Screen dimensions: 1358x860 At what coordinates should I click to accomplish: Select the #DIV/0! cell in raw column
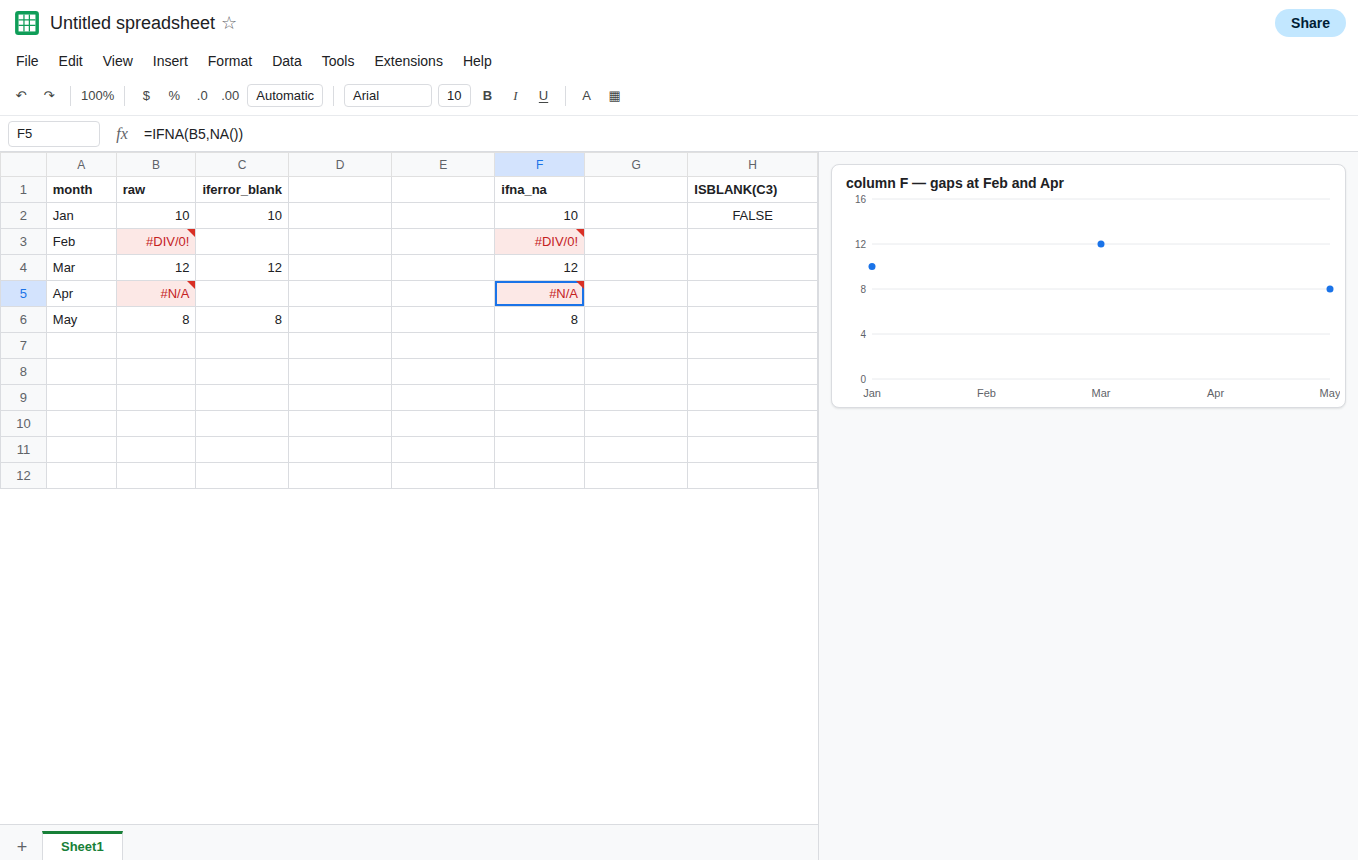point(156,242)
